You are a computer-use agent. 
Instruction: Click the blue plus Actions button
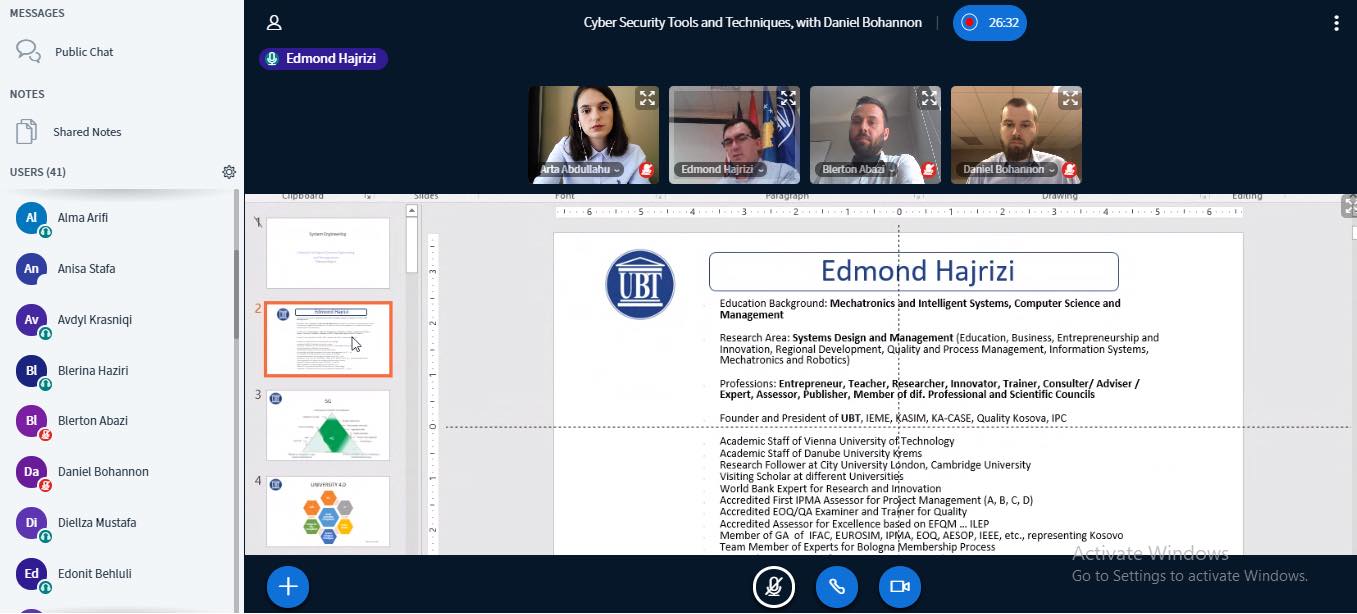(x=288, y=587)
